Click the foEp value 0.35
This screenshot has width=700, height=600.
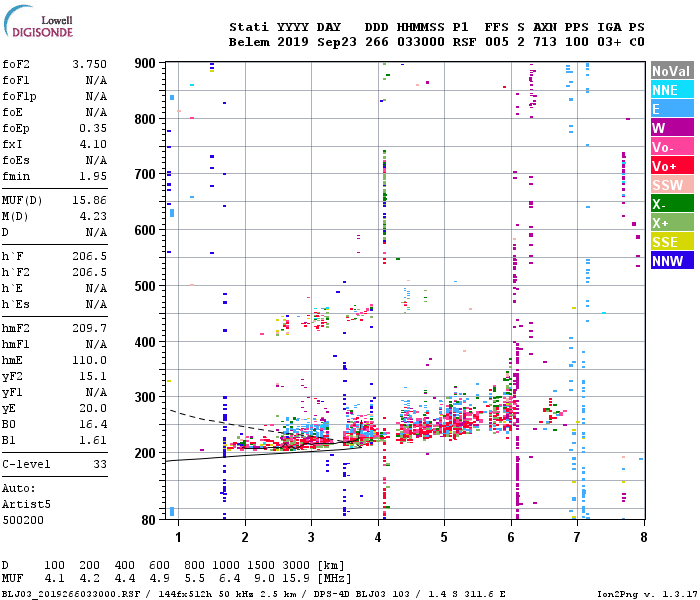93,128
